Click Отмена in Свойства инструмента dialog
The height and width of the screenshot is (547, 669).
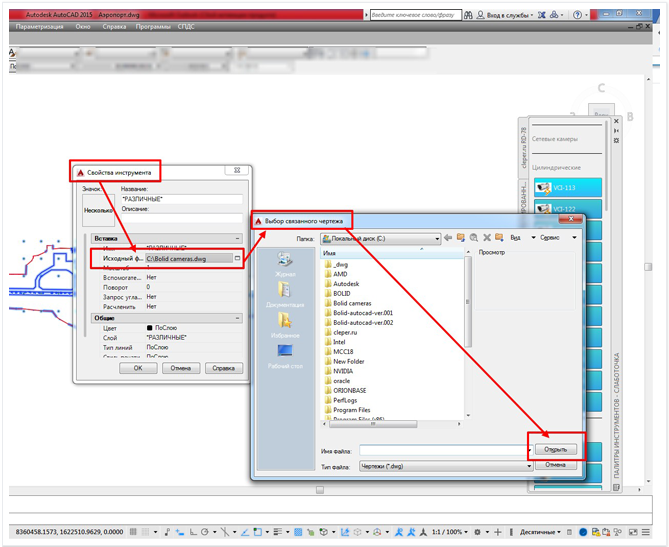click(180, 368)
